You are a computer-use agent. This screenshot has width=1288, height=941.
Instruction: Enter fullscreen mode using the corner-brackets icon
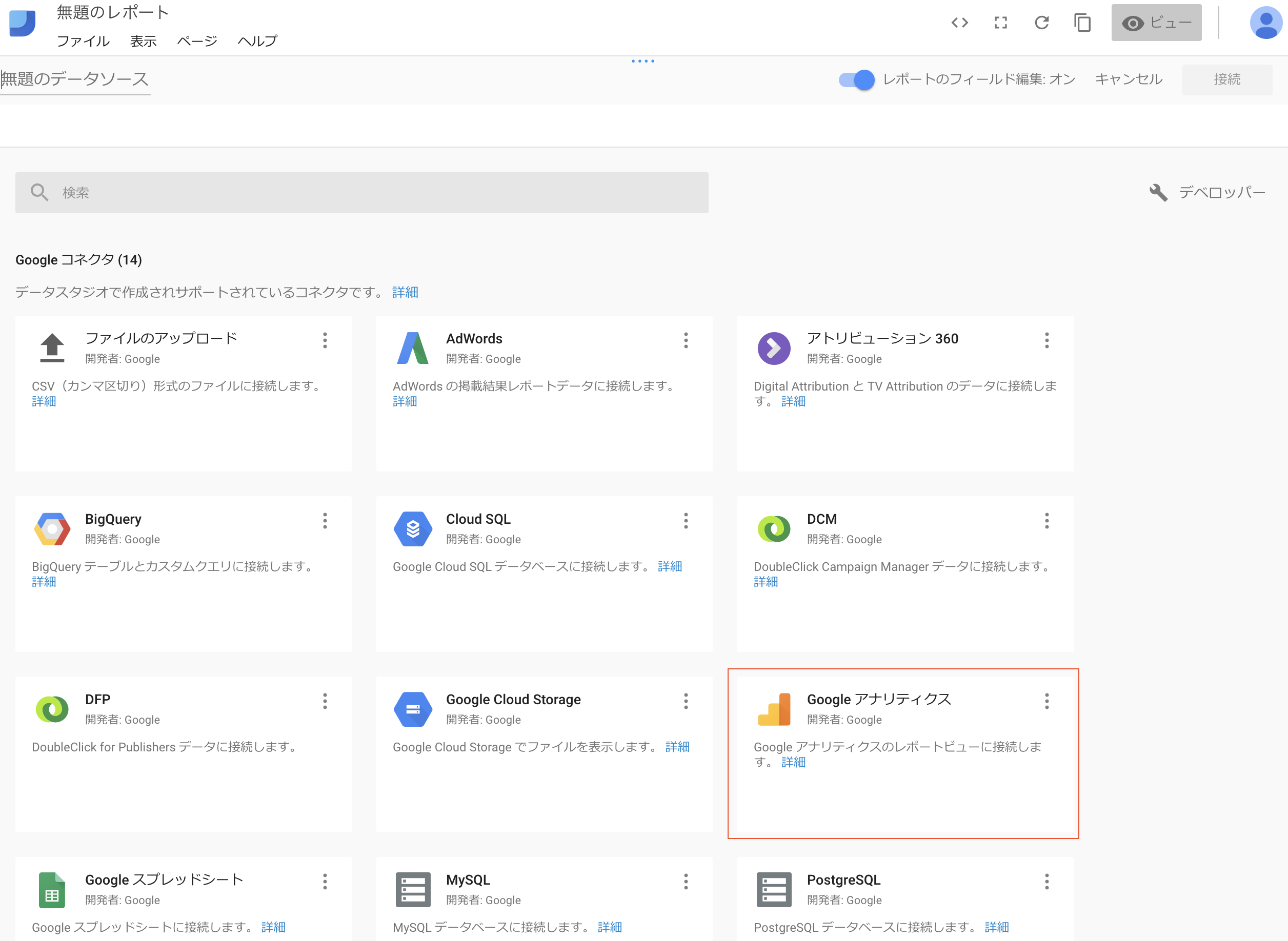(x=1001, y=23)
